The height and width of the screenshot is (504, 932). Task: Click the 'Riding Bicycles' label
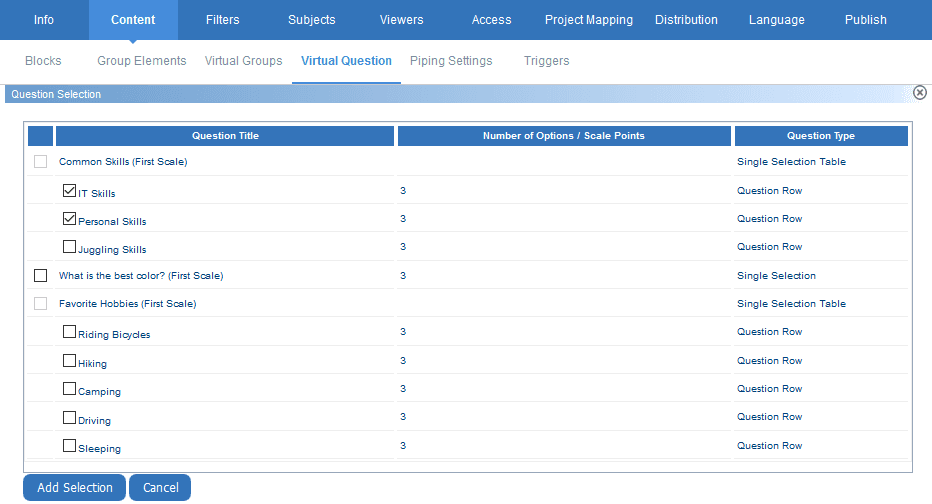tap(114, 335)
